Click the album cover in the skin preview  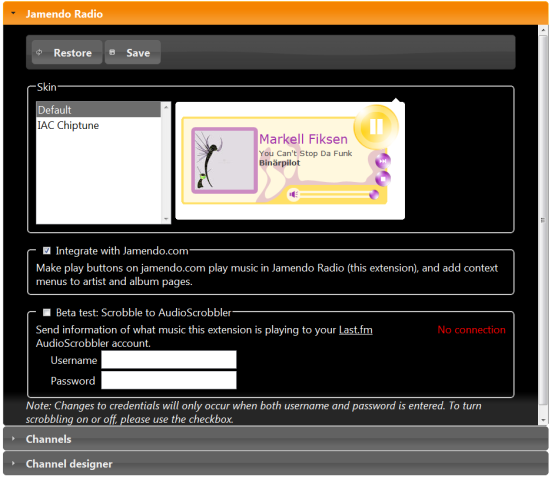click(x=224, y=160)
